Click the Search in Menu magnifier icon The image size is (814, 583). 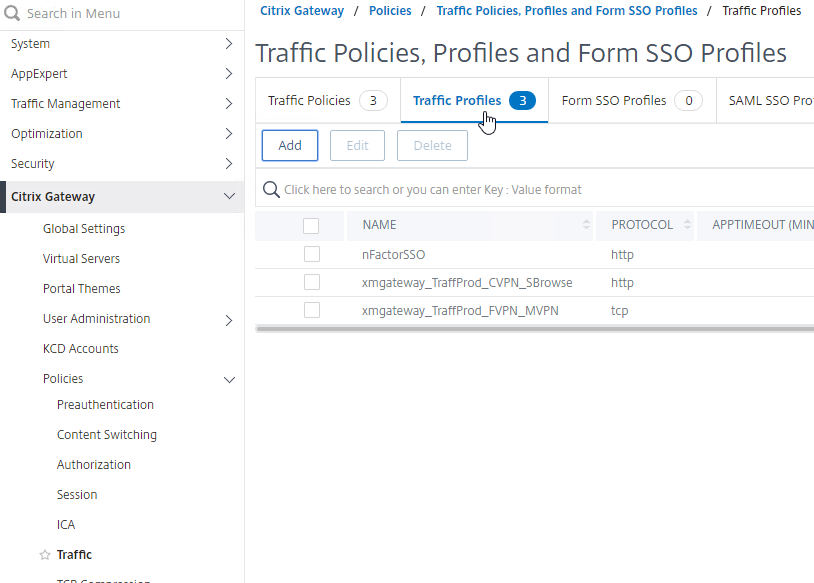pos(12,13)
